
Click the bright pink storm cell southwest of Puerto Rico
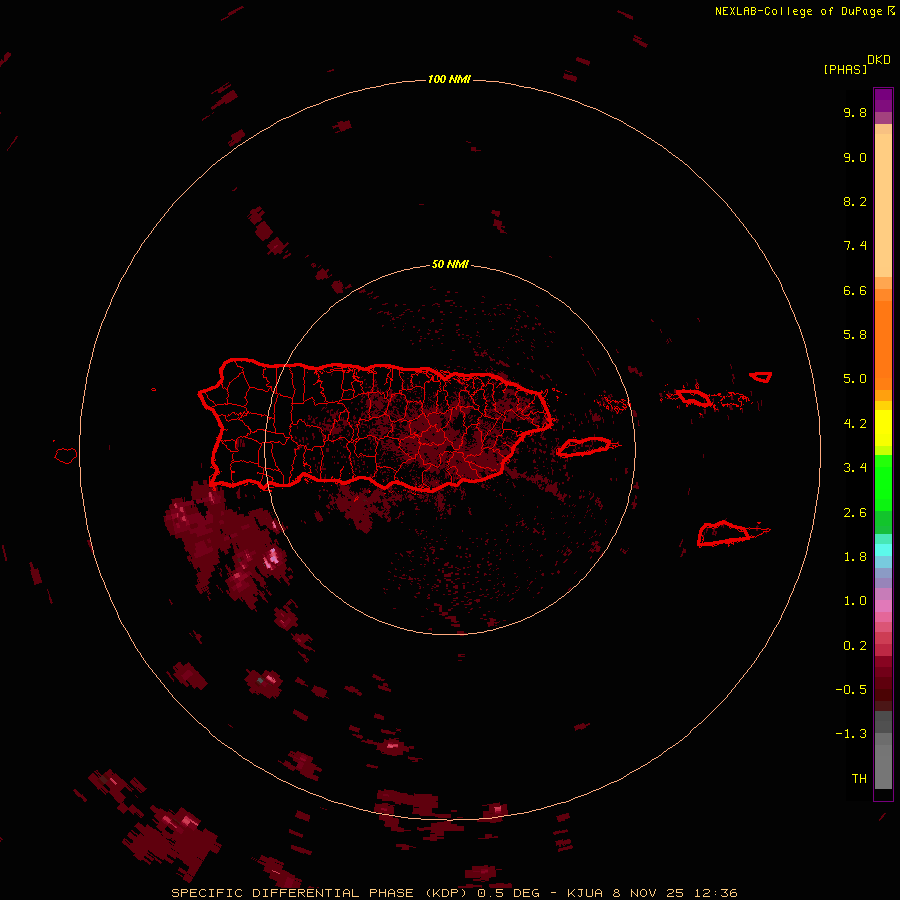coord(271,557)
